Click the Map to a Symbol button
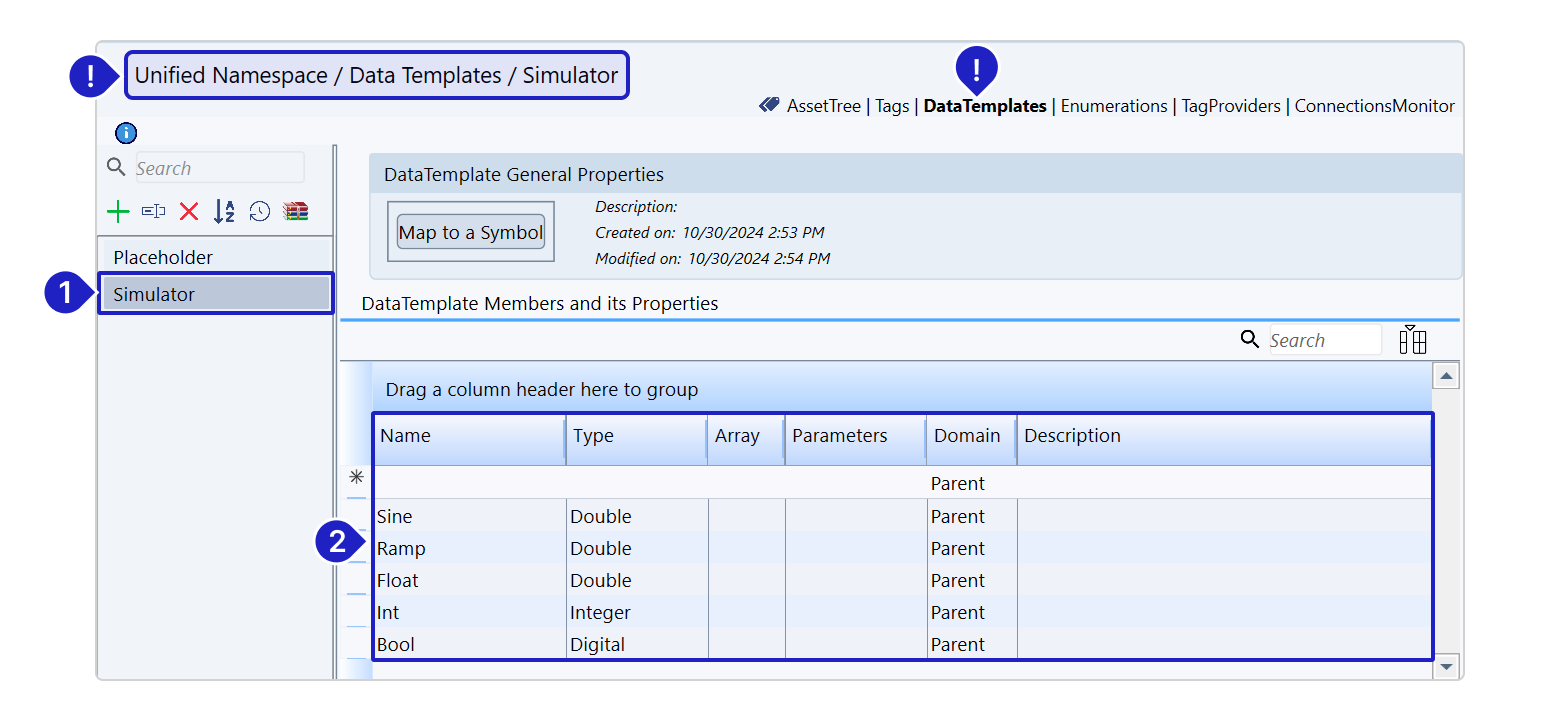 [x=470, y=233]
